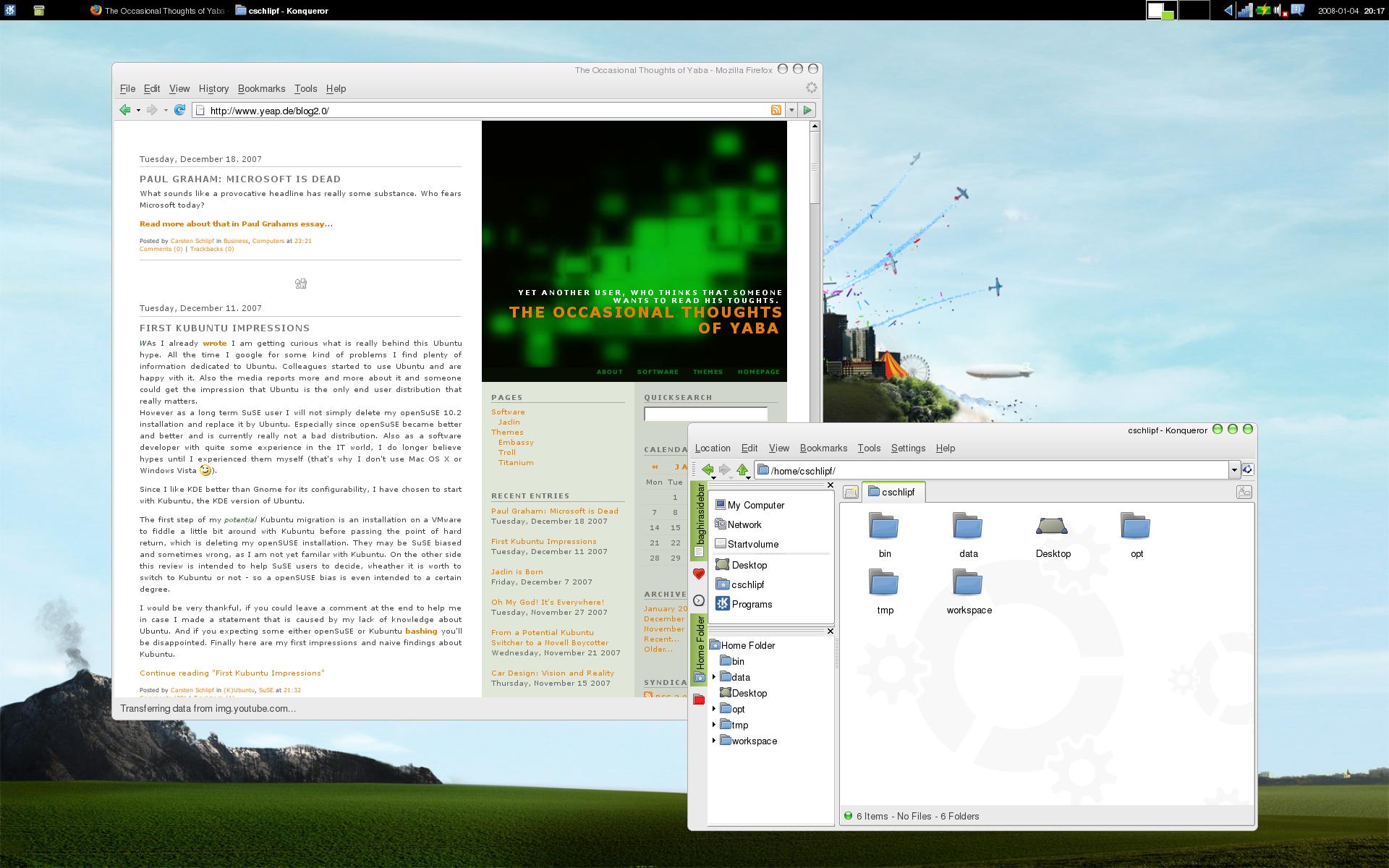Screen dimensions: 1389x868
Task: Open the Desktop folder icon in file view
Action: tap(1053, 527)
